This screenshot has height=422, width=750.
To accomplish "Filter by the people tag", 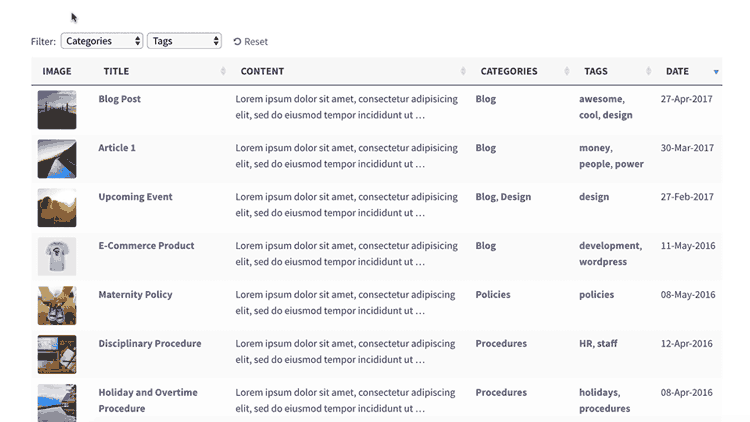I will tap(595, 164).
